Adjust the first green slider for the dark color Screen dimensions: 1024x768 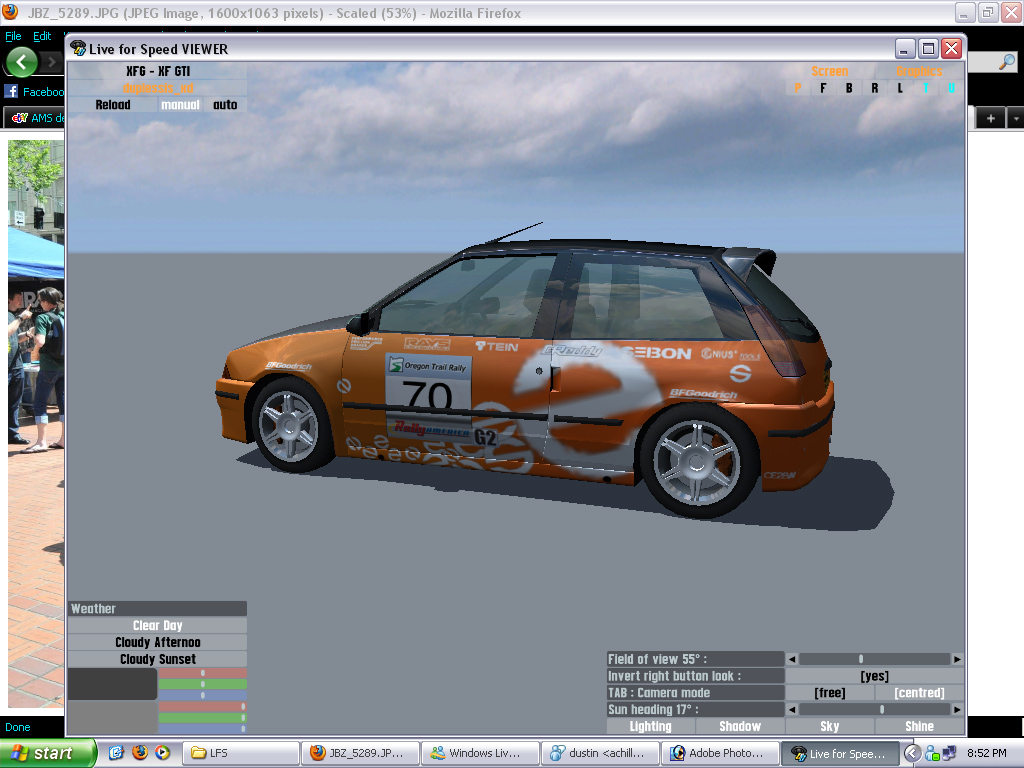202,684
